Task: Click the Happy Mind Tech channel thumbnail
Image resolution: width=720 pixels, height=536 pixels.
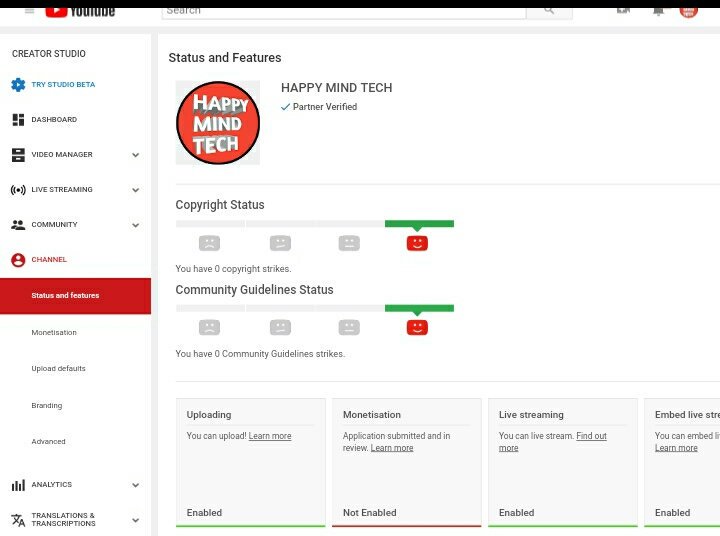Action: click(218, 123)
